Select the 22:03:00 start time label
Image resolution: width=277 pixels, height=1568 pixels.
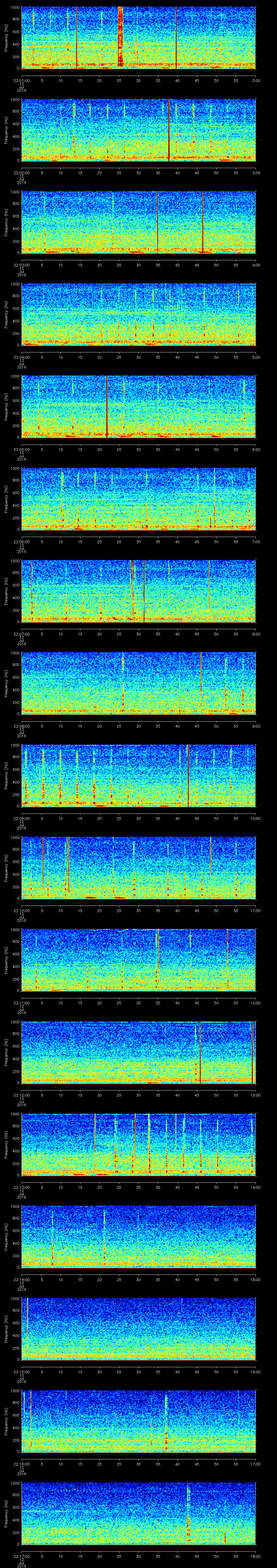point(21,265)
